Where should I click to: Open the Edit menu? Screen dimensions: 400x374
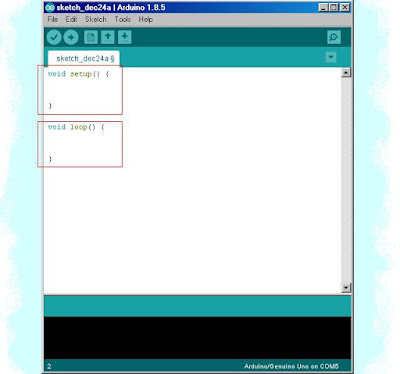tap(71, 19)
